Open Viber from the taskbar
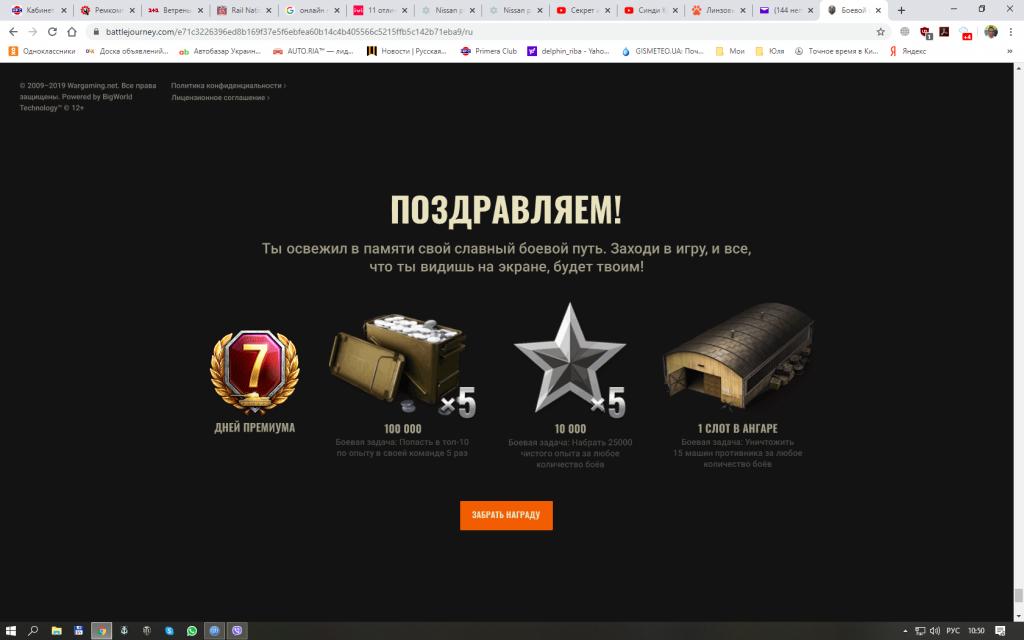Viewport: 1024px width, 640px height. coord(237,630)
